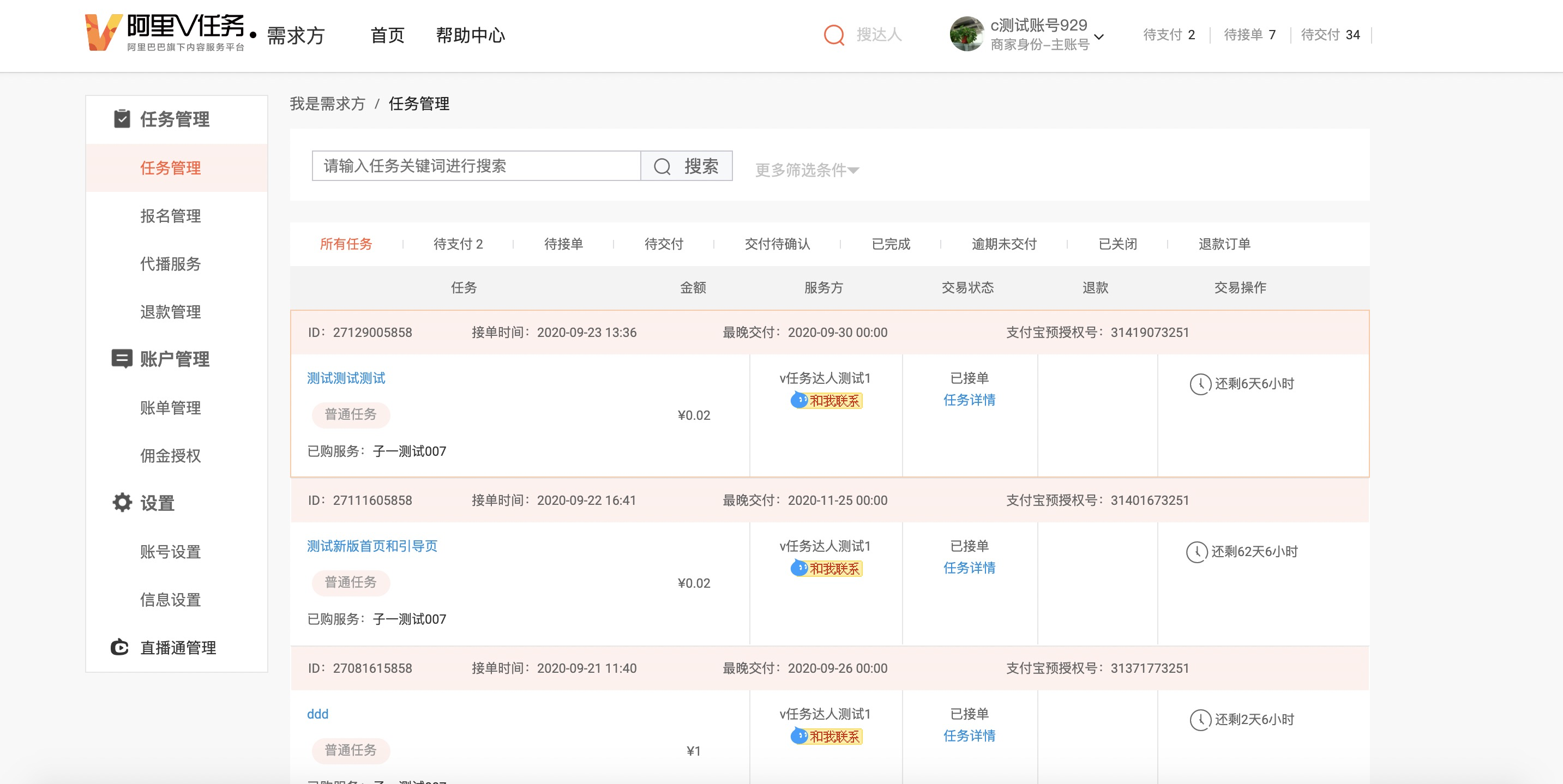Click the clock icon beside 还剩2天6小时
This screenshot has width=1563, height=784.
[x=1200, y=720]
